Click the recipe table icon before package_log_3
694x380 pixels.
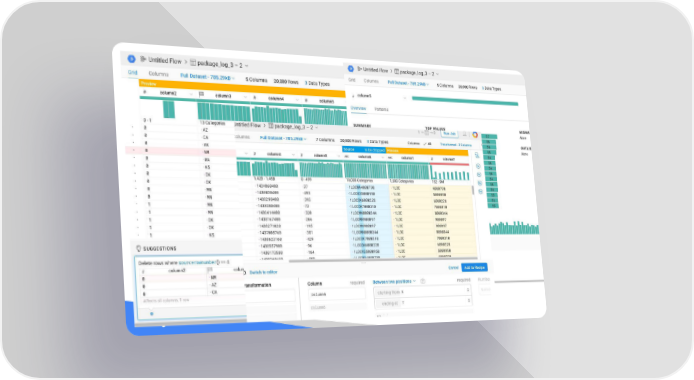(x=193, y=63)
